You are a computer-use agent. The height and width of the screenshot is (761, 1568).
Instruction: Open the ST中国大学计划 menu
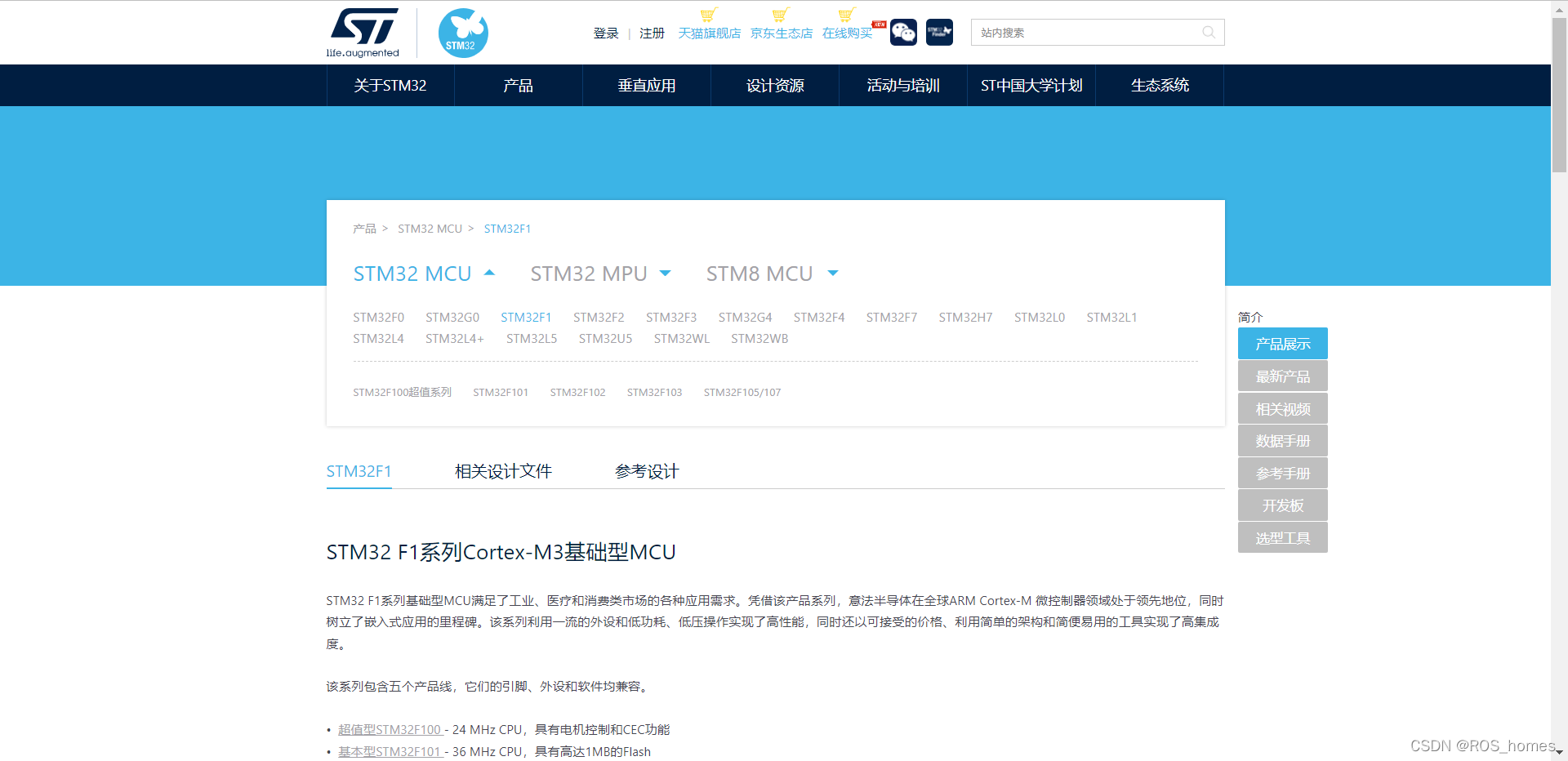pyautogui.click(x=1031, y=86)
